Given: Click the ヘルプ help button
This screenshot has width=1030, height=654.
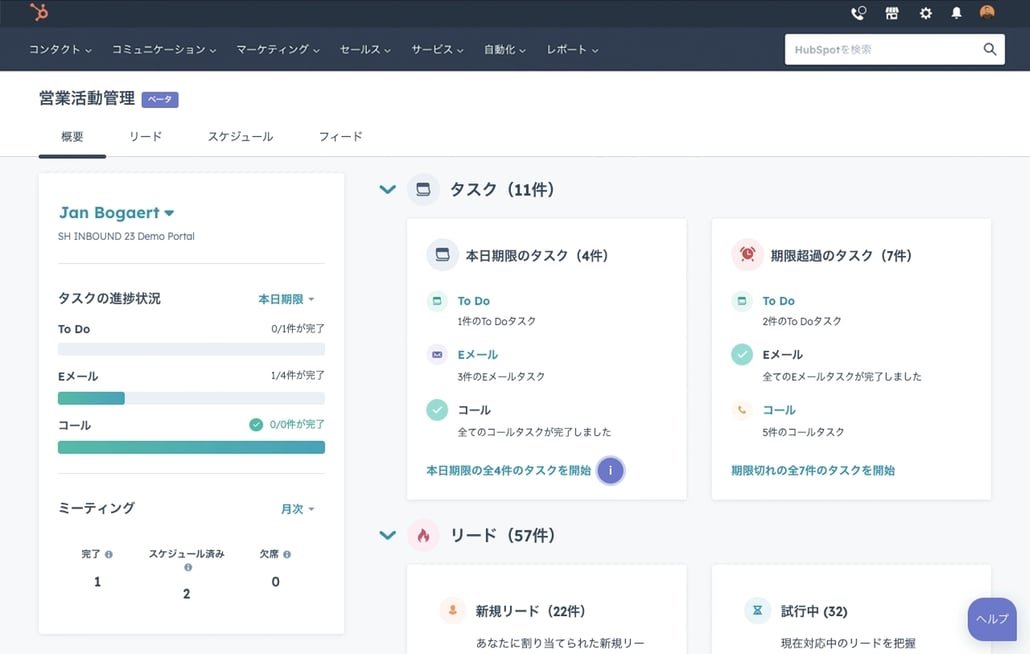Looking at the screenshot, I should point(991,619).
